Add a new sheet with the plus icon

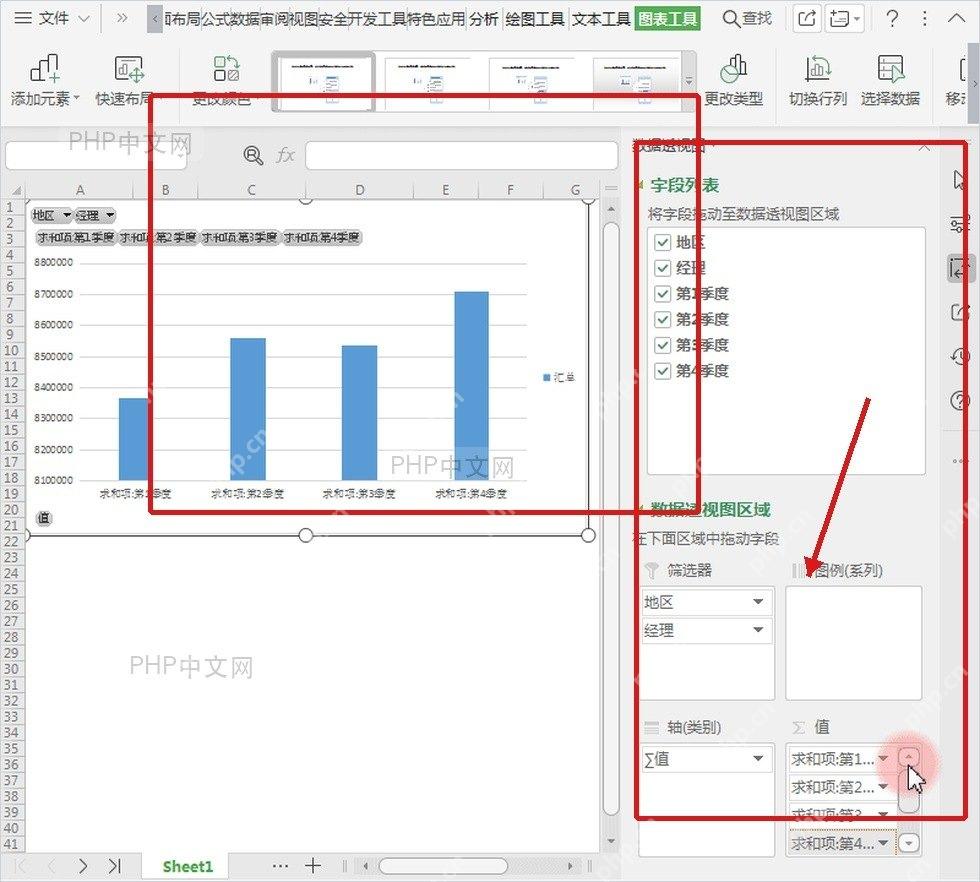click(312, 866)
